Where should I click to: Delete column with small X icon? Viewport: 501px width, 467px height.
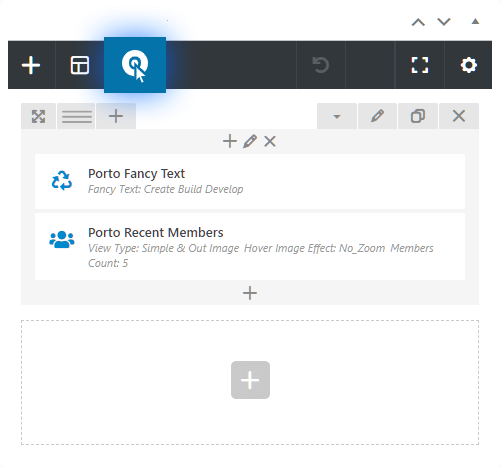tap(270, 141)
